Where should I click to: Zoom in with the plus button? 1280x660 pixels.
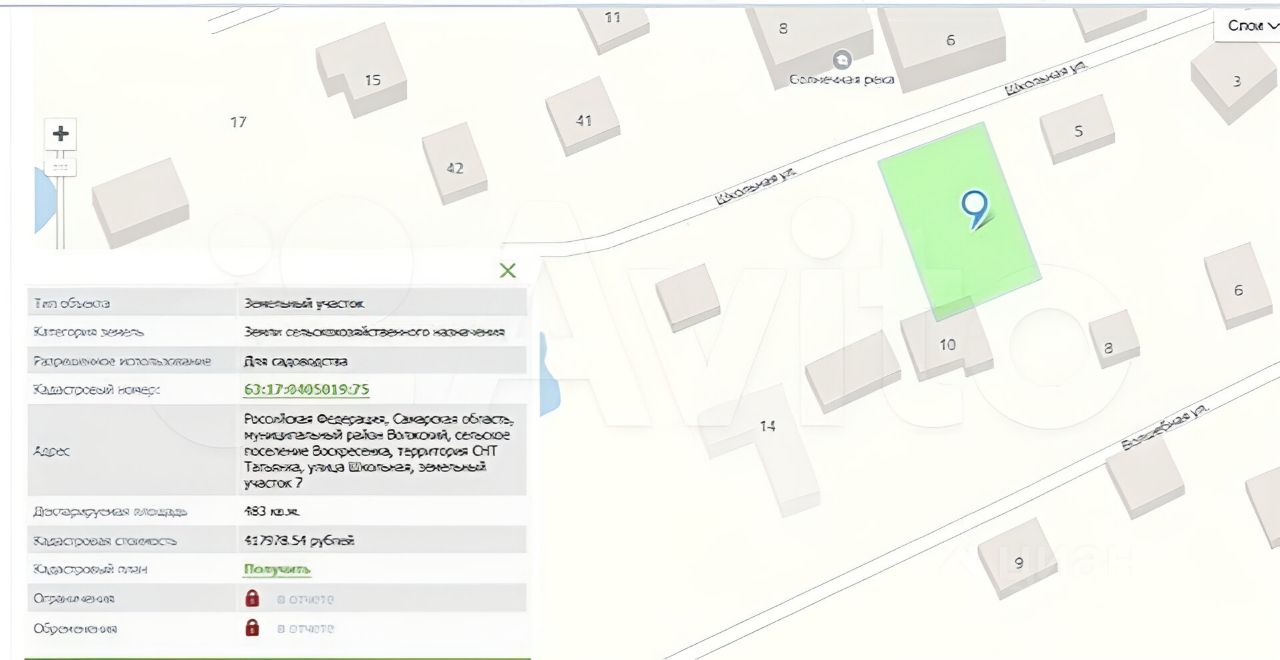click(61, 133)
